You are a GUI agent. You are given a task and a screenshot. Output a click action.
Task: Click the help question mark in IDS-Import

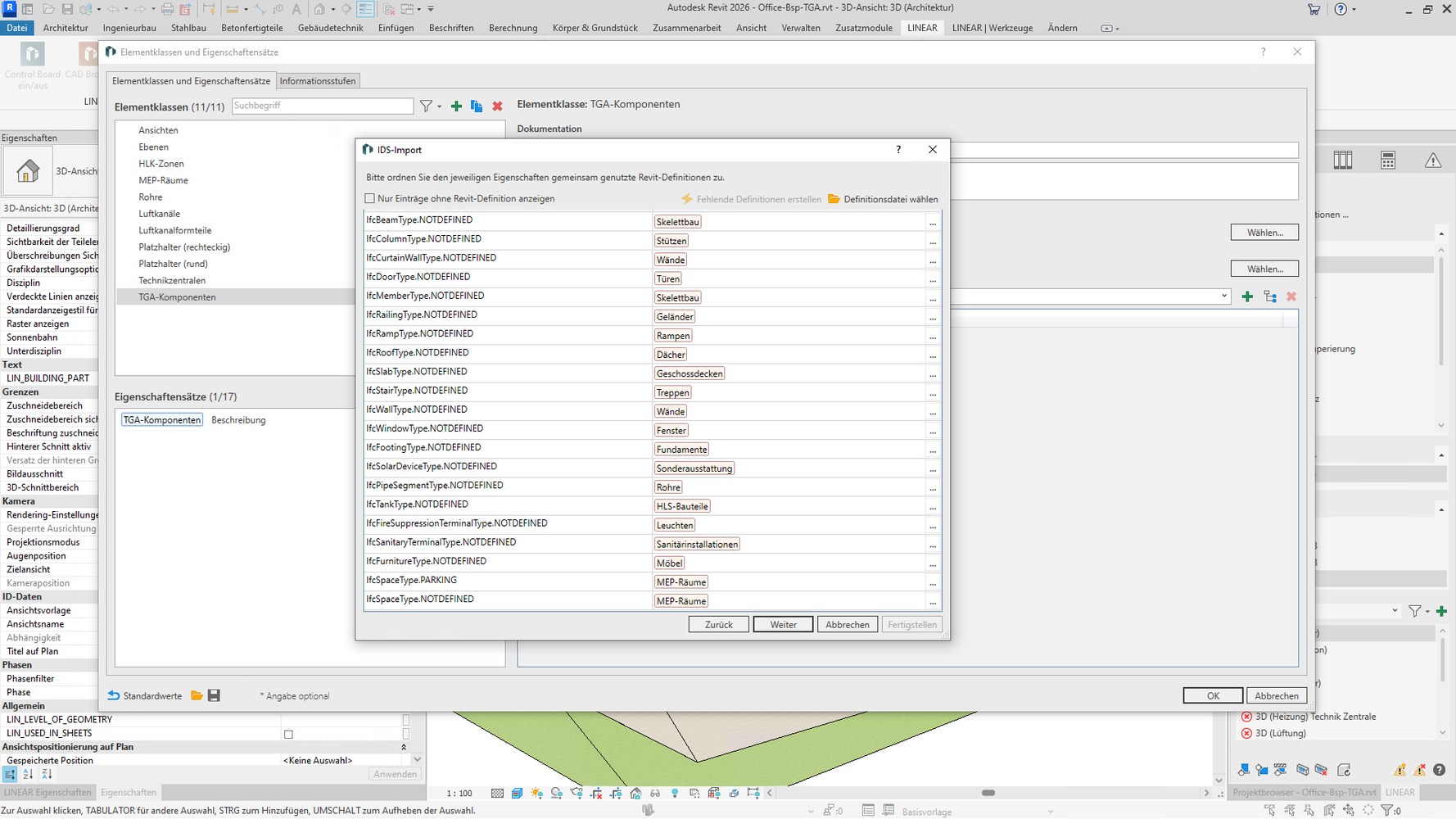point(898,150)
